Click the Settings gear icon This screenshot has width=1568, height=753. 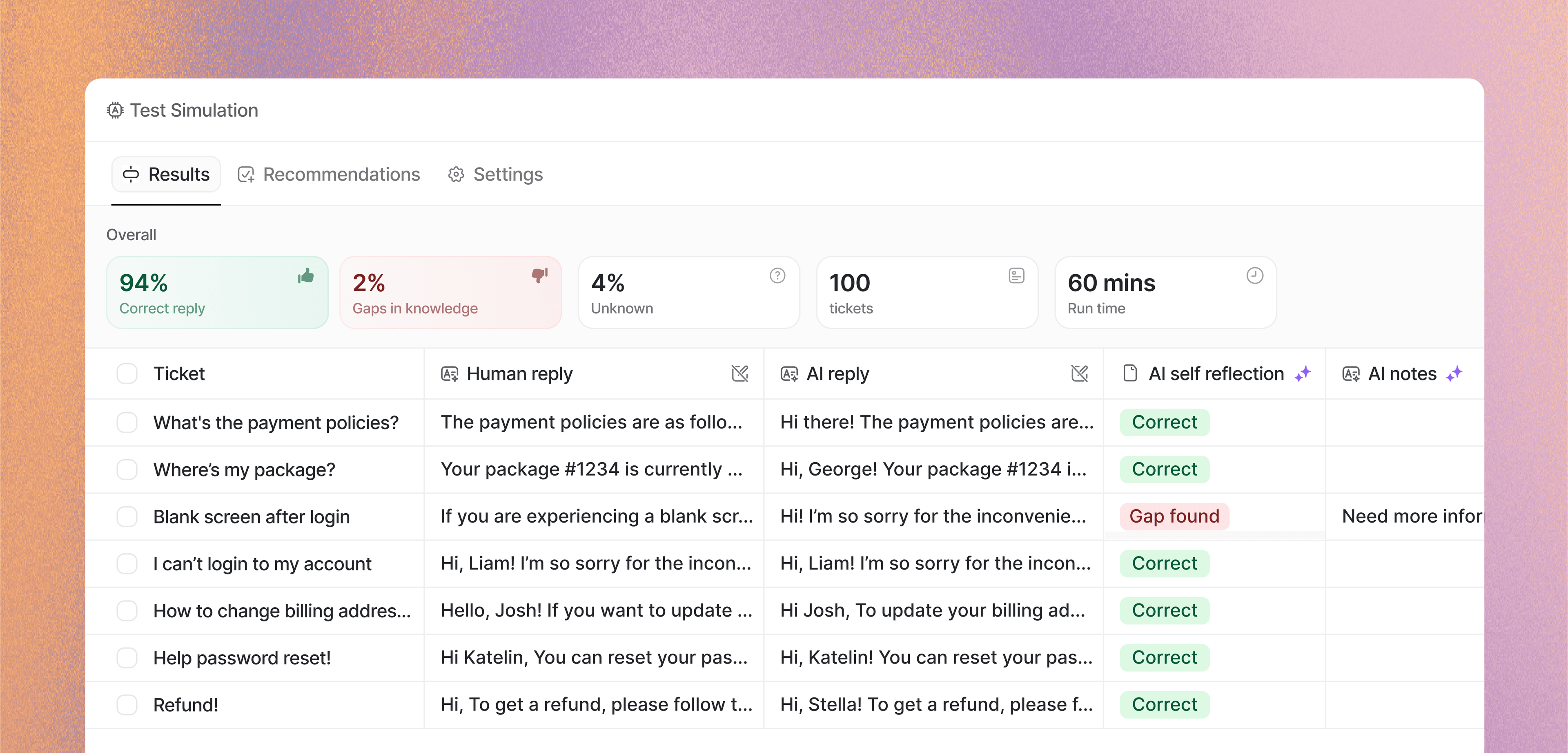pyautogui.click(x=456, y=175)
